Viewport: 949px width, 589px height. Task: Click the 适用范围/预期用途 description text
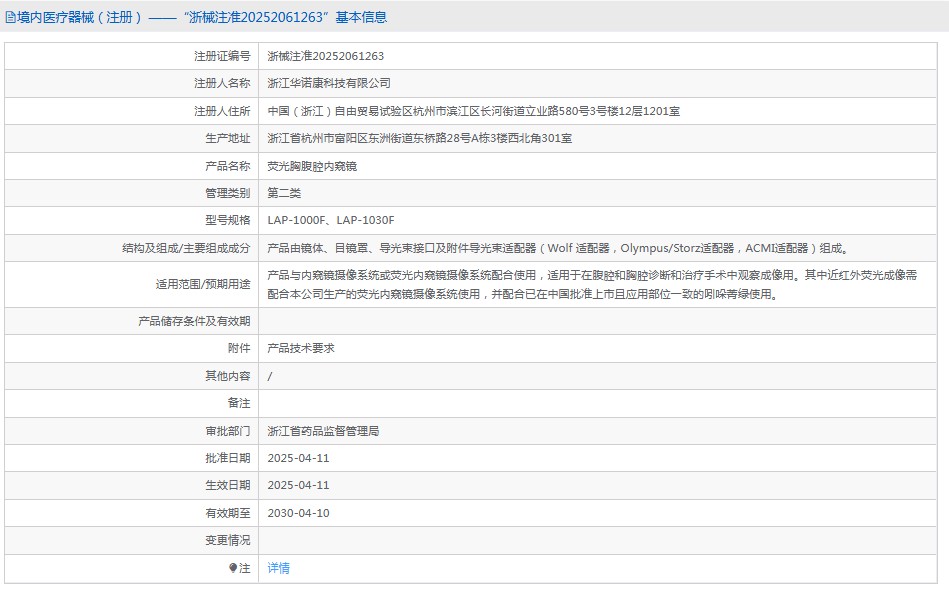click(x=592, y=284)
